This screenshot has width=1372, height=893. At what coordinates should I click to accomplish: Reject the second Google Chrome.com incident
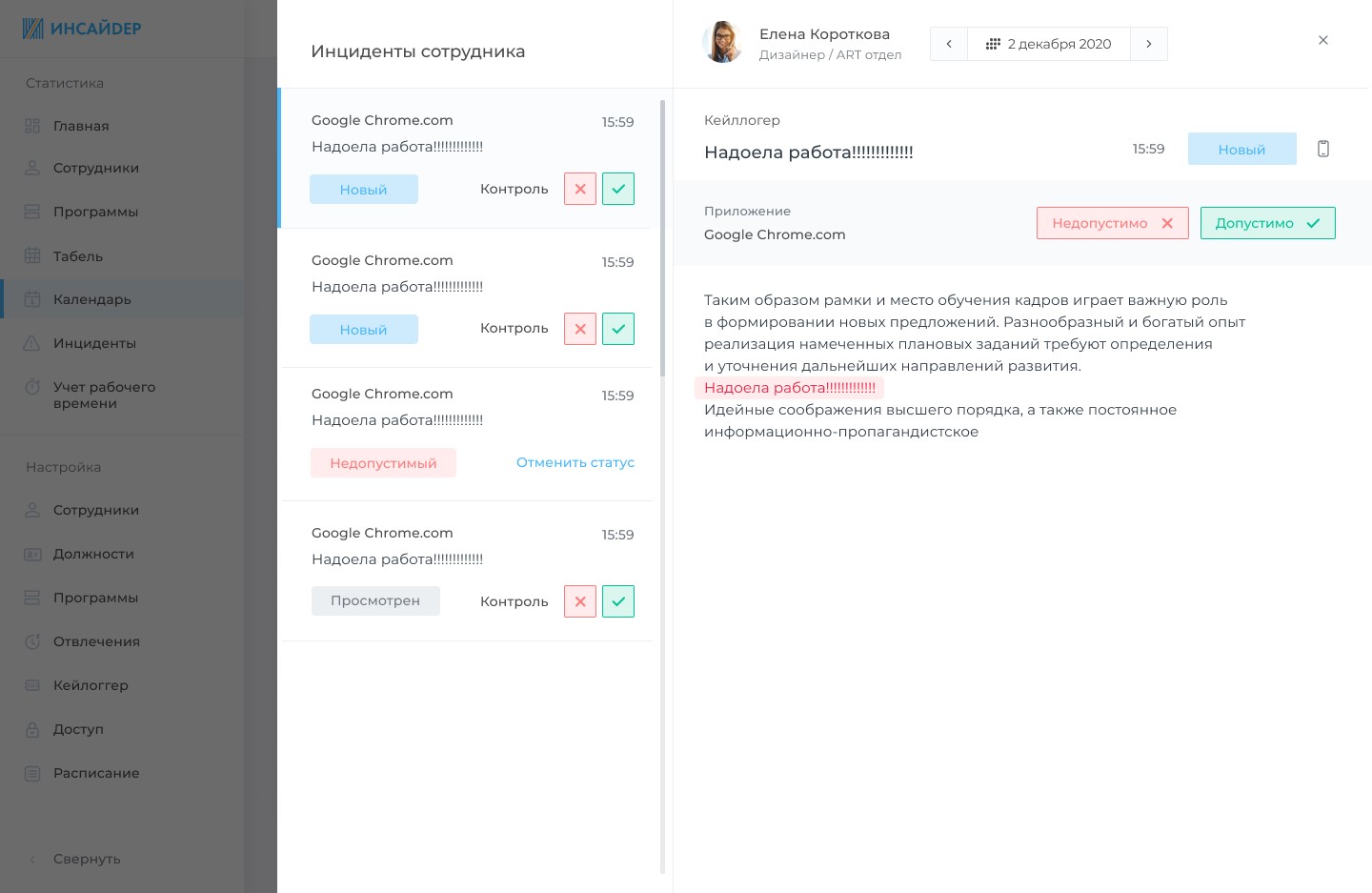tap(580, 329)
